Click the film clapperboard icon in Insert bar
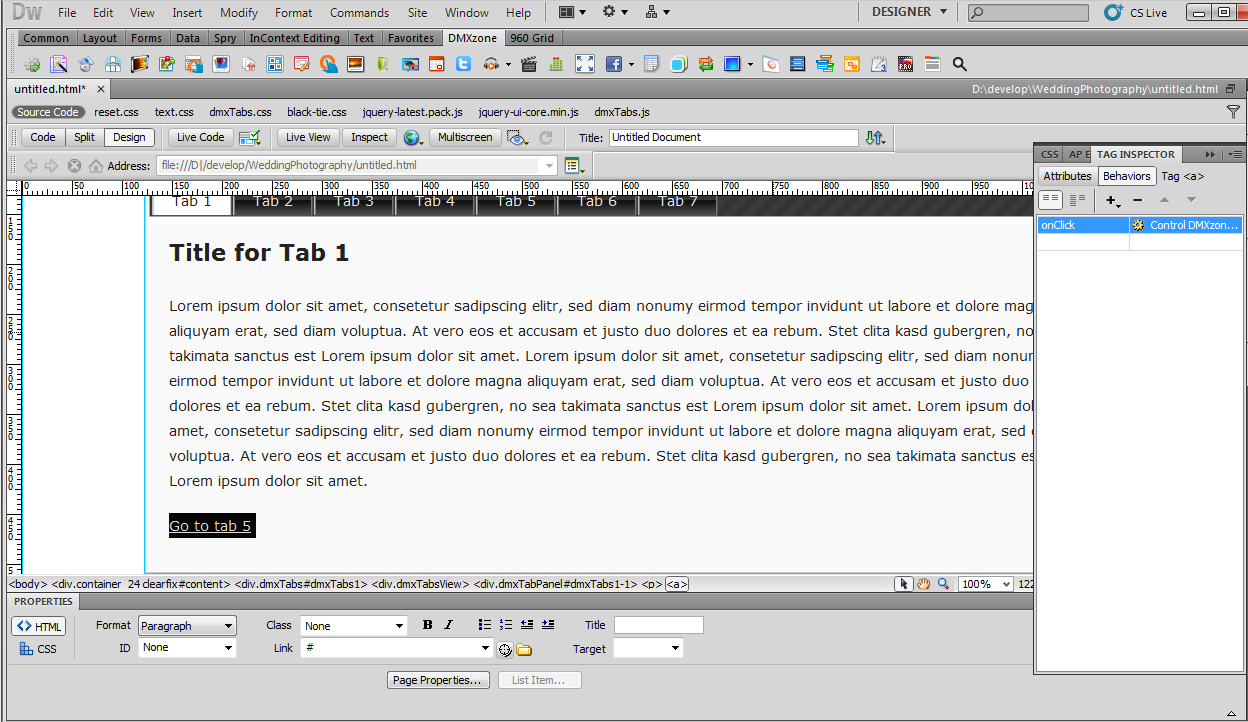This screenshot has width=1248, height=722. coord(528,64)
